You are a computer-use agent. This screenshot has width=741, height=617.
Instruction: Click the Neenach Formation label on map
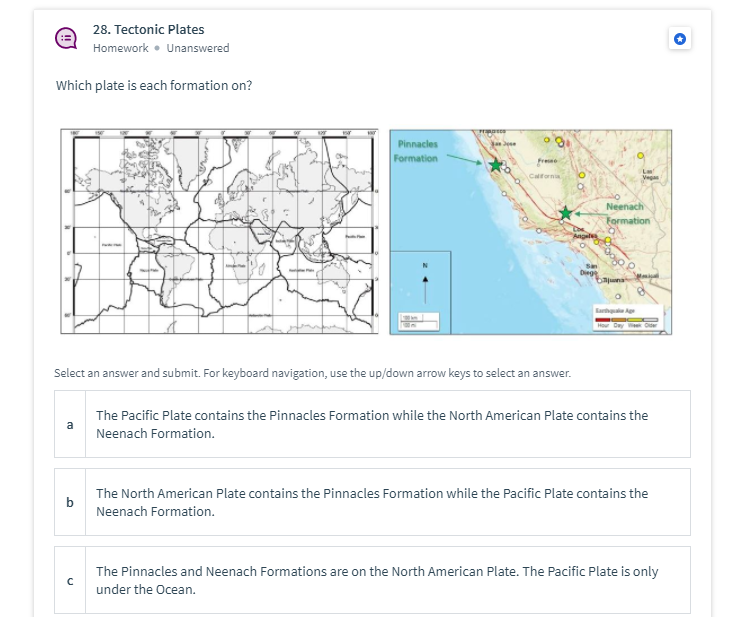628,214
